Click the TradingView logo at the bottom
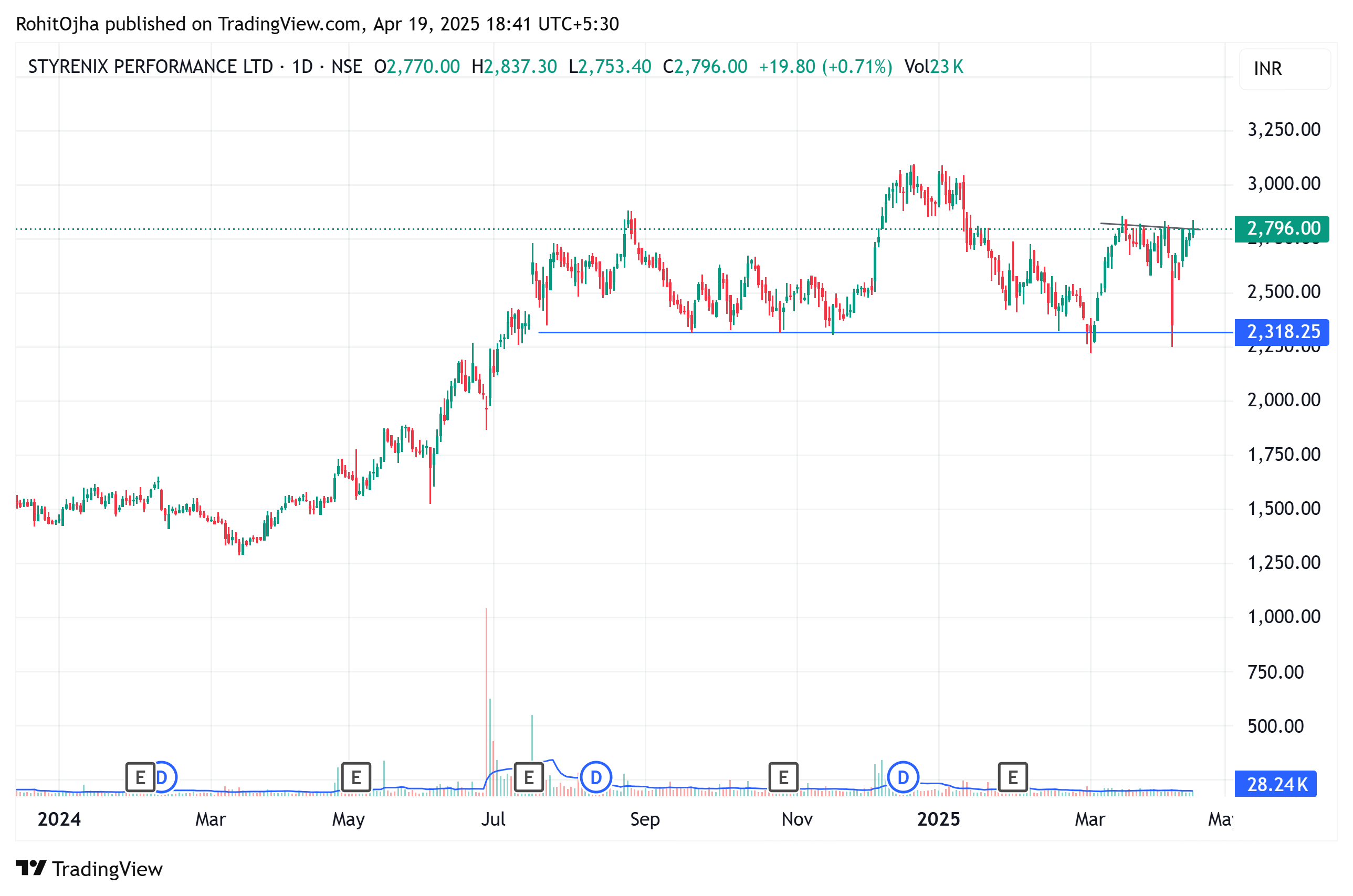 click(89, 869)
